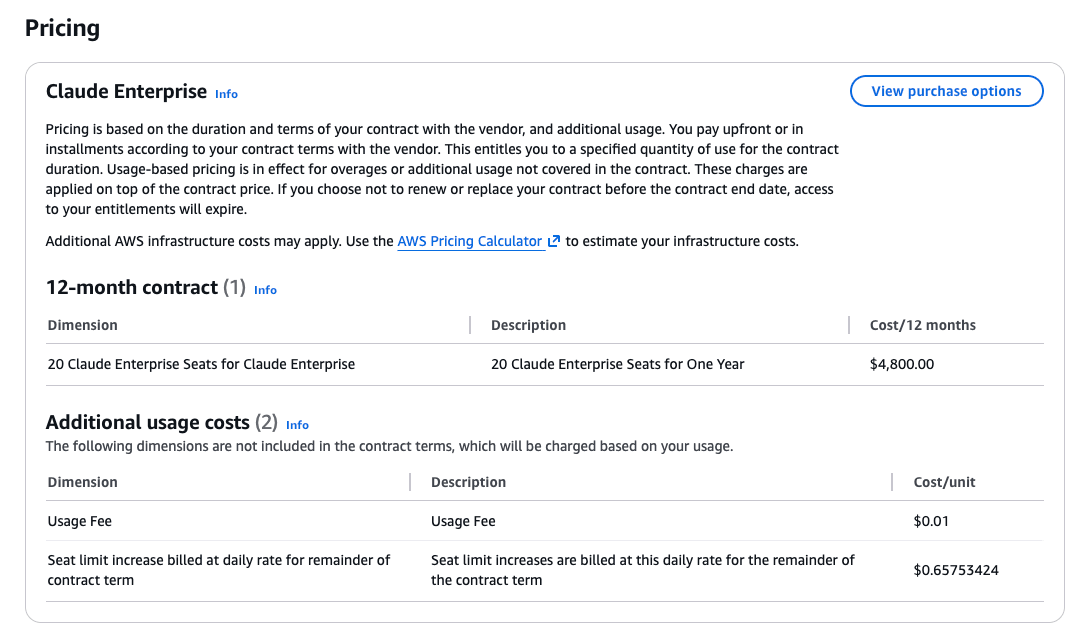Click the 12-month contract section heading
The height and width of the screenshot is (634, 1085).
tap(134, 287)
